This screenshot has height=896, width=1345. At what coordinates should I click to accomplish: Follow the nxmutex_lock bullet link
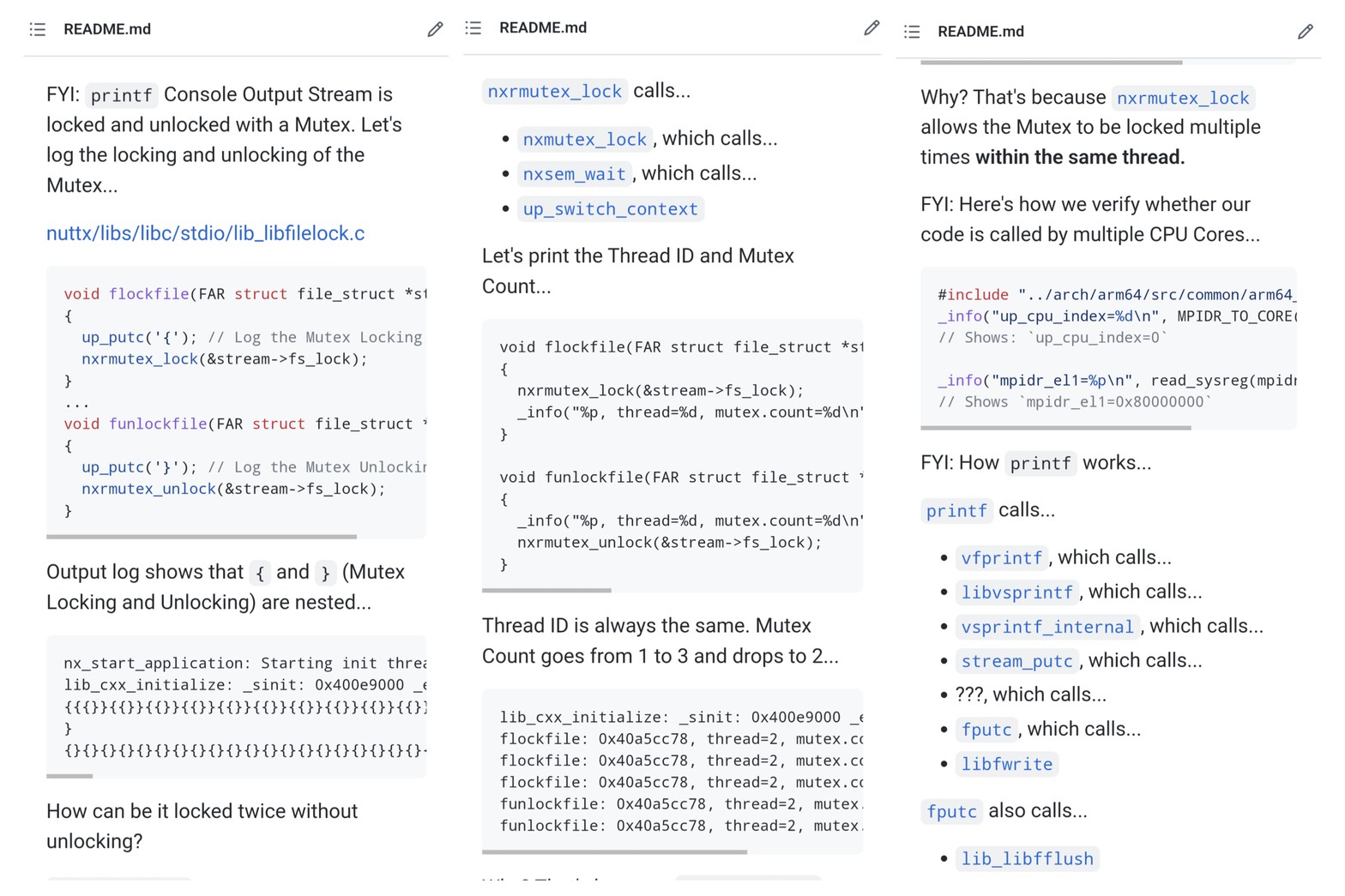[584, 139]
